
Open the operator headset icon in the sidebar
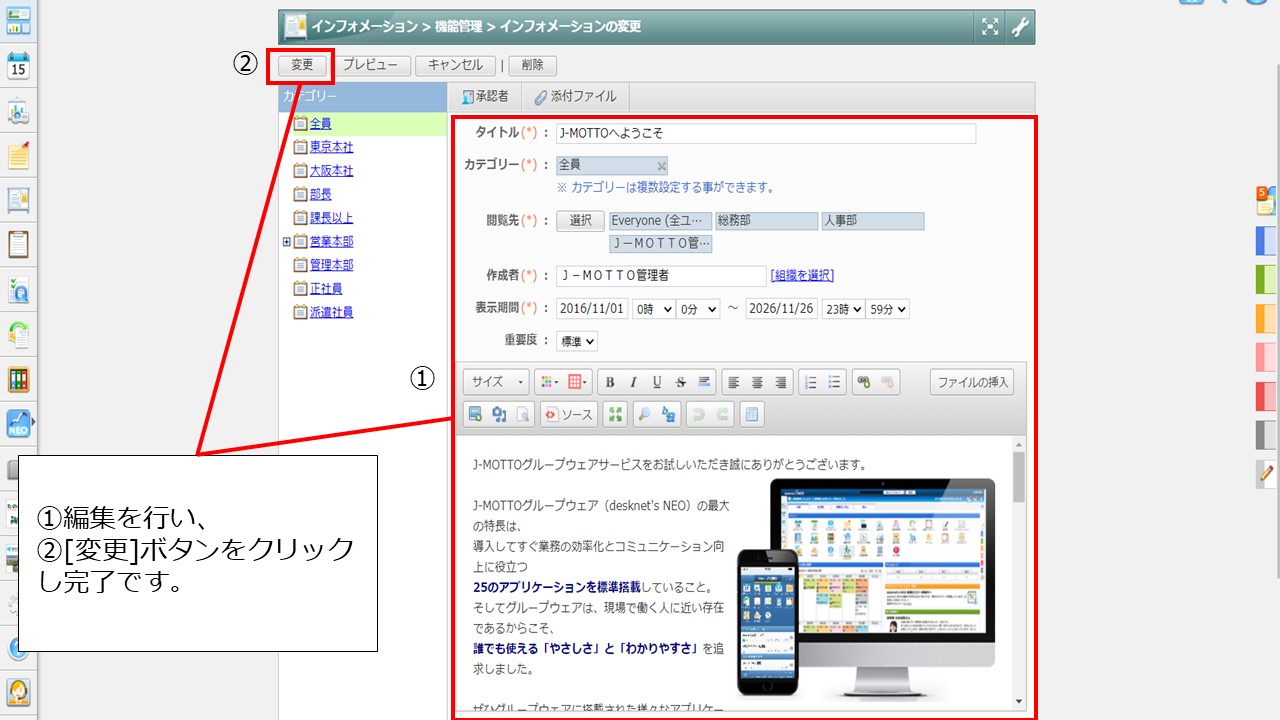pos(18,692)
